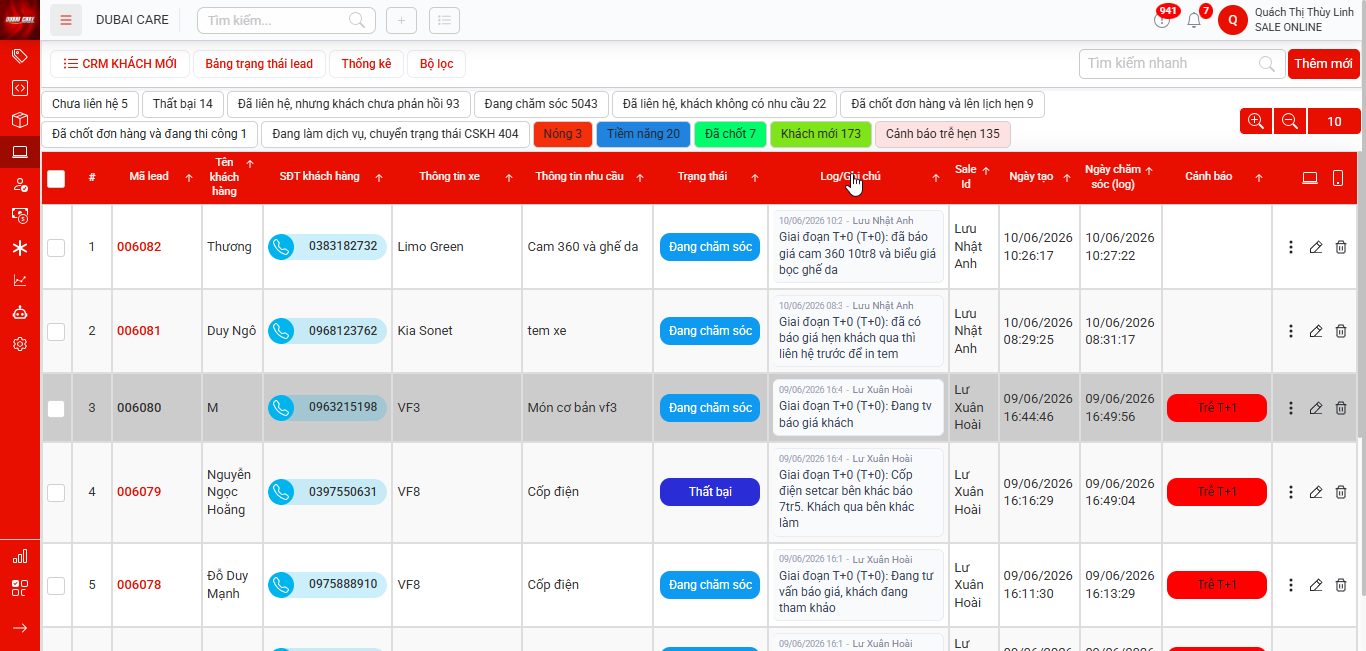Open Bộ lọc tab

[x=436, y=64]
